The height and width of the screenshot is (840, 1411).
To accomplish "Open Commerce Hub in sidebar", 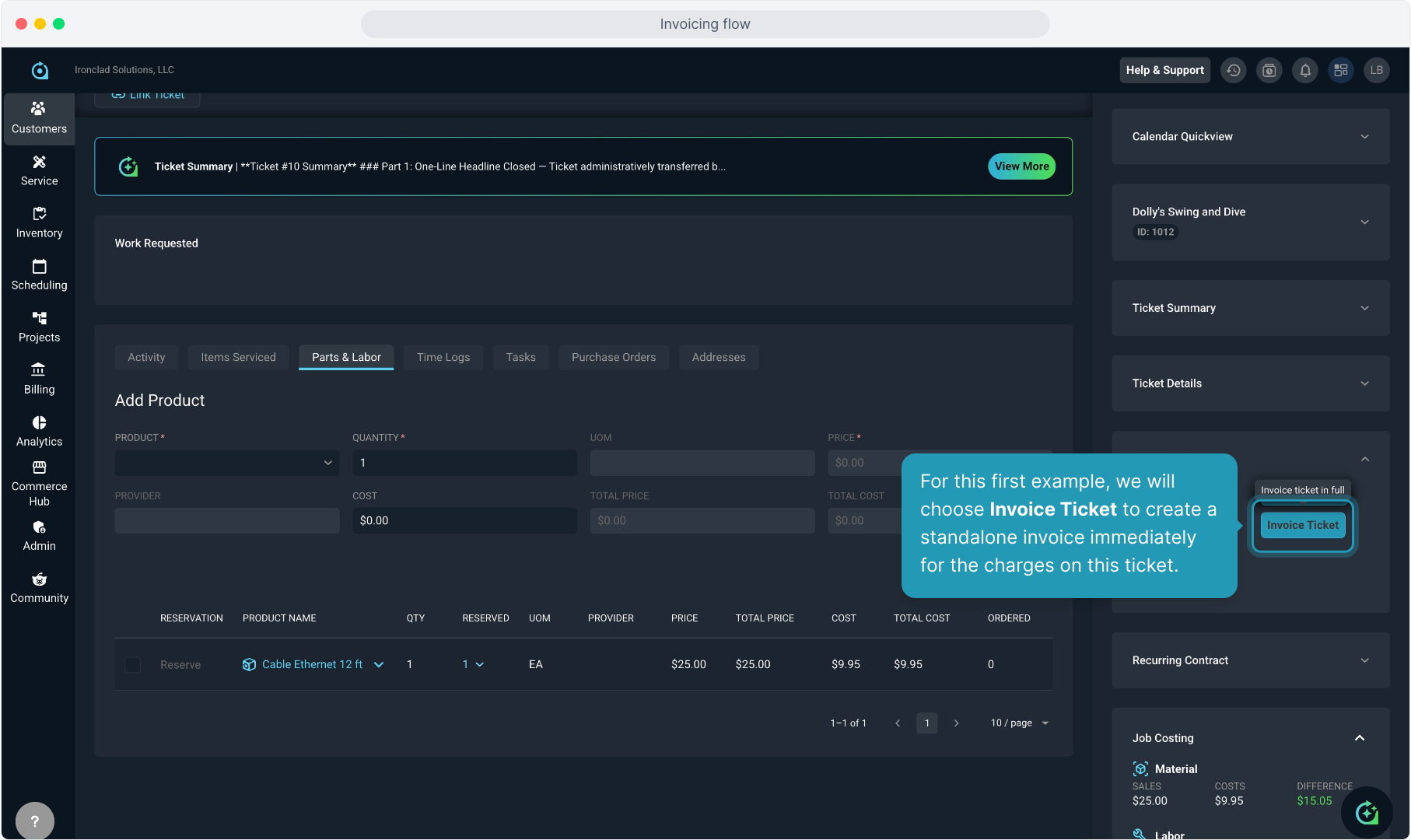I will pos(39,484).
